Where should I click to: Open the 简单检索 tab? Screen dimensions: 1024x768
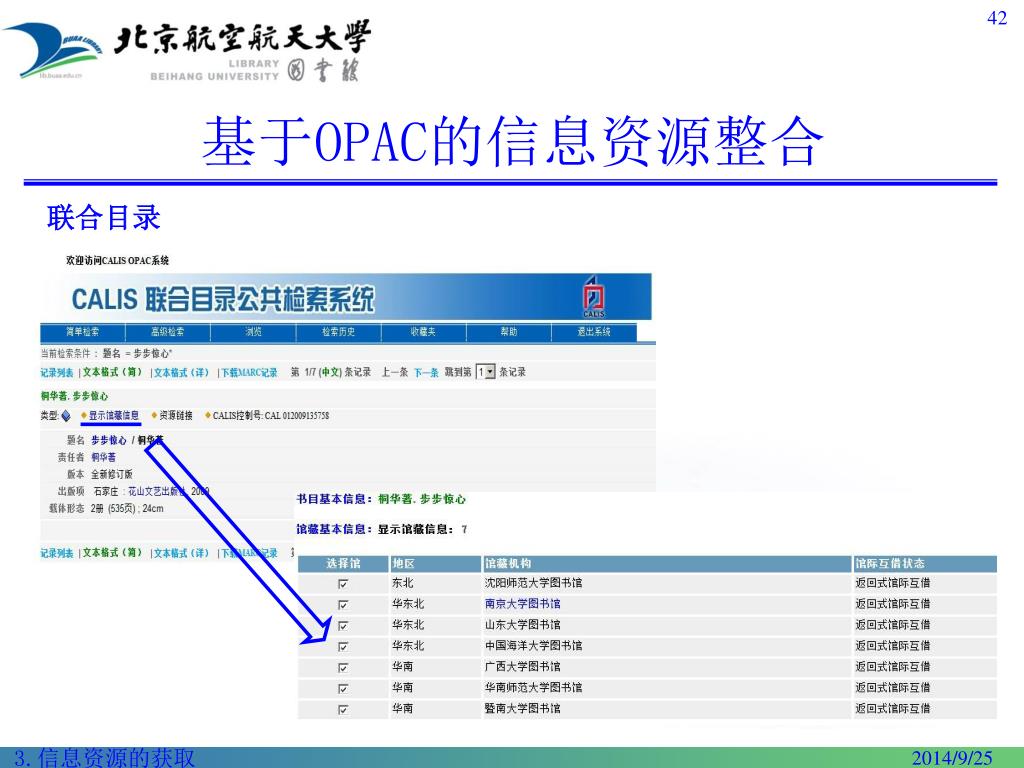pyautogui.click(x=82, y=332)
